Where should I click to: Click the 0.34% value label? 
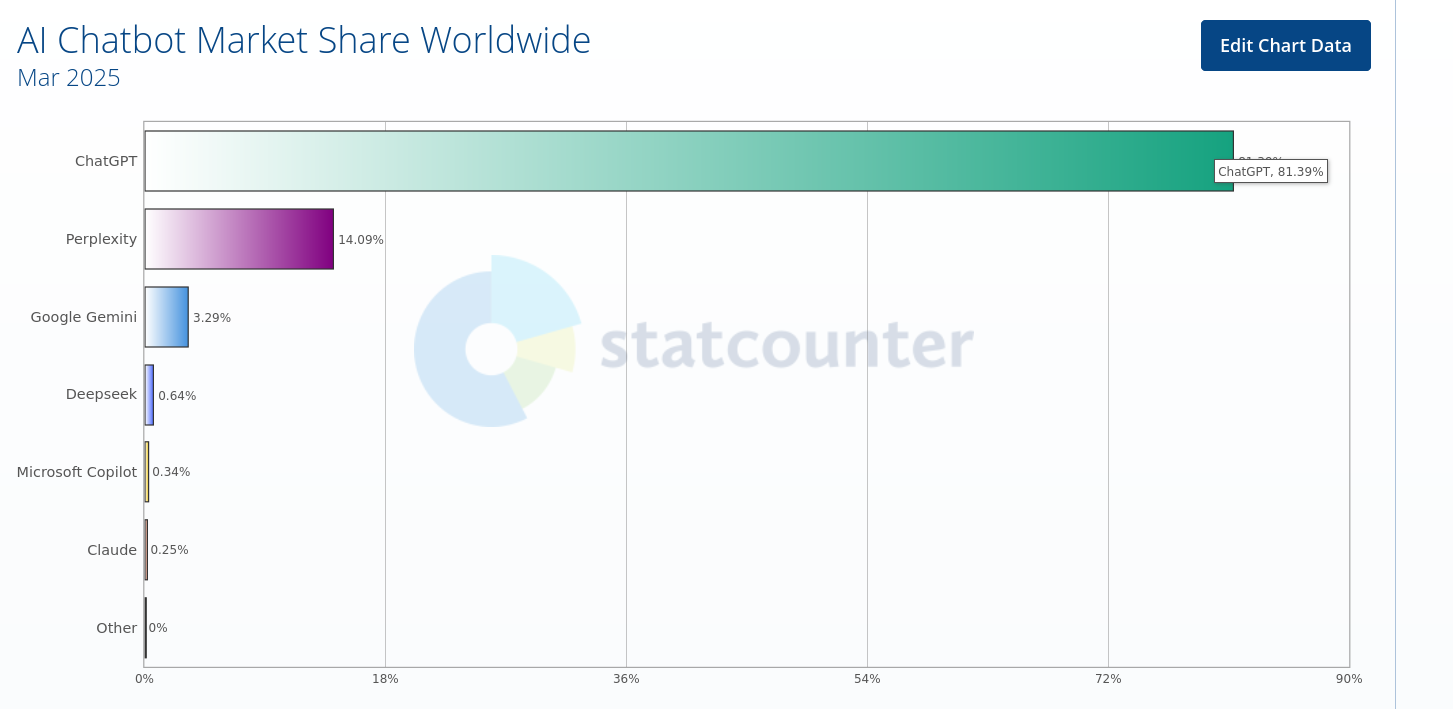click(171, 472)
